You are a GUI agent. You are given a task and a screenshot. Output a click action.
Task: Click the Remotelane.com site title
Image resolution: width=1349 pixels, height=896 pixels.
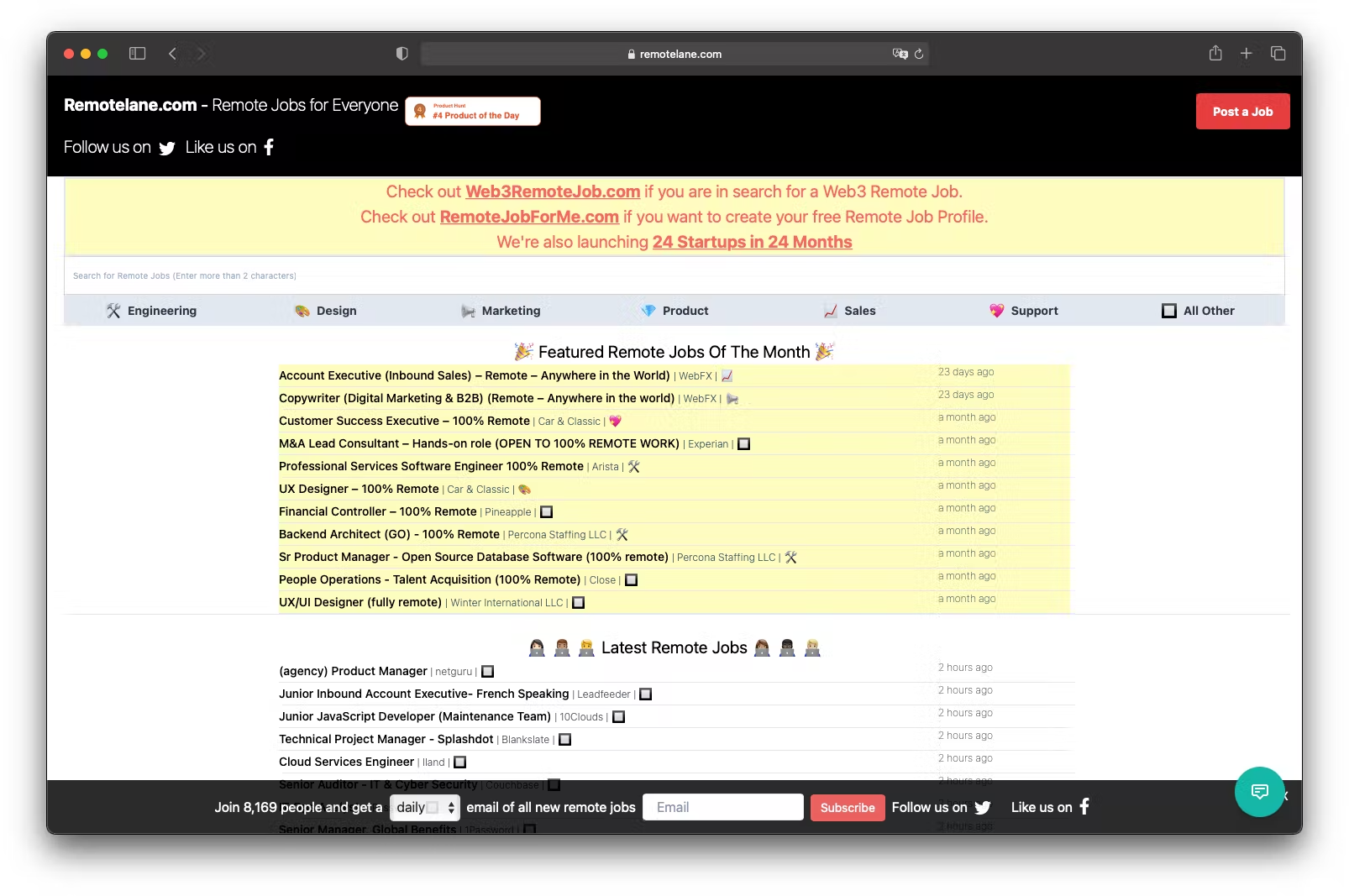(x=130, y=105)
